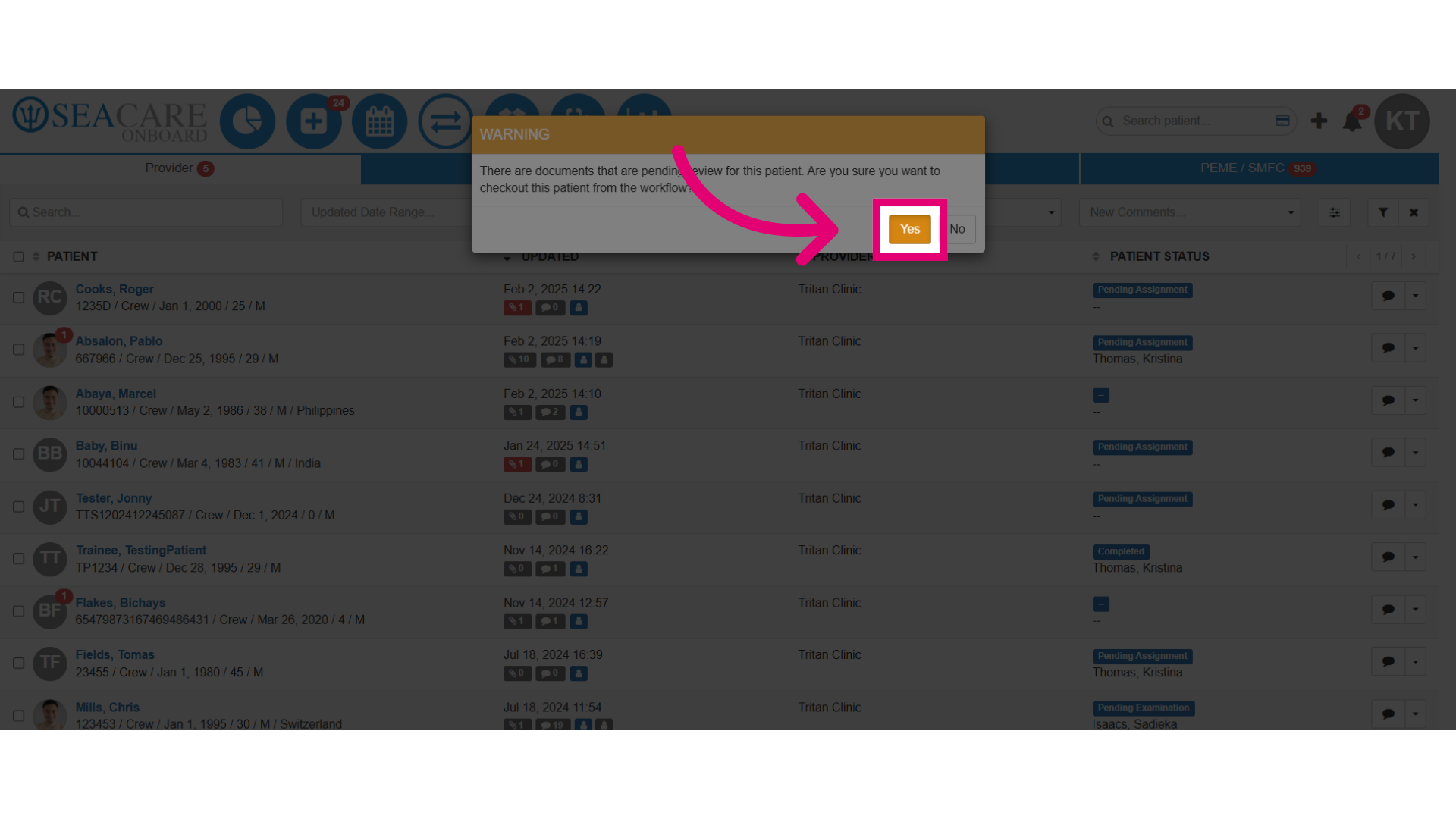
Task: Expand actions dropdown for Baby, Binu
Action: coord(1415,453)
